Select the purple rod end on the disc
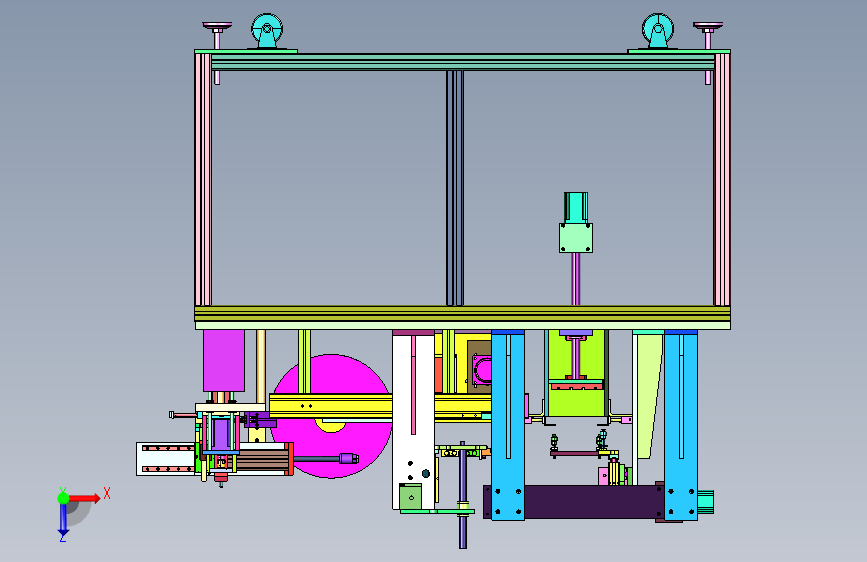Viewport: 867px width, 562px height. tap(348, 459)
